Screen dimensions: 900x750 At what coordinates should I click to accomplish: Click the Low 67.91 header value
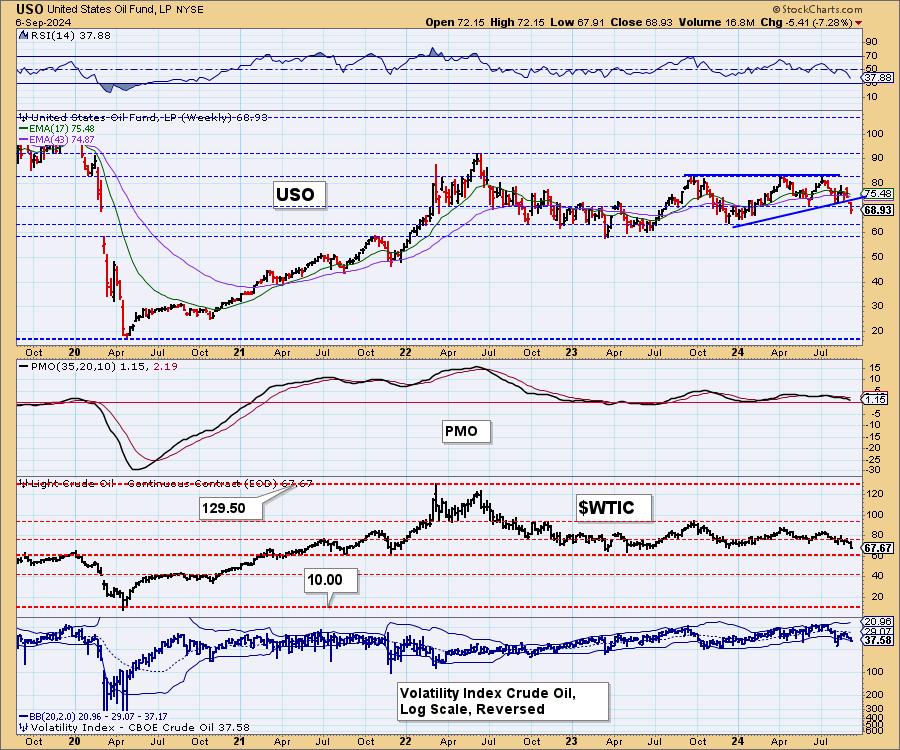577,22
